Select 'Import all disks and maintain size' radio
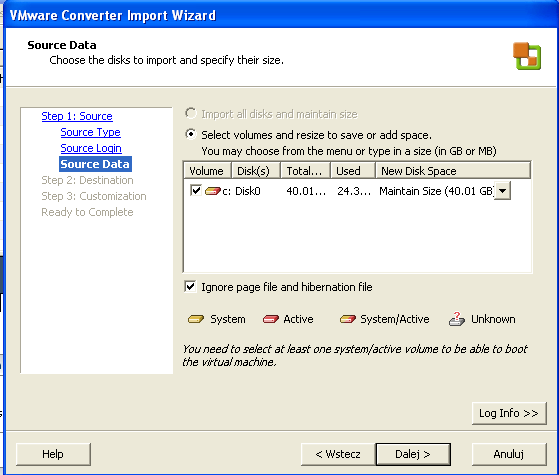The width and height of the screenshot is (559, 475). (x=191, y=113)
